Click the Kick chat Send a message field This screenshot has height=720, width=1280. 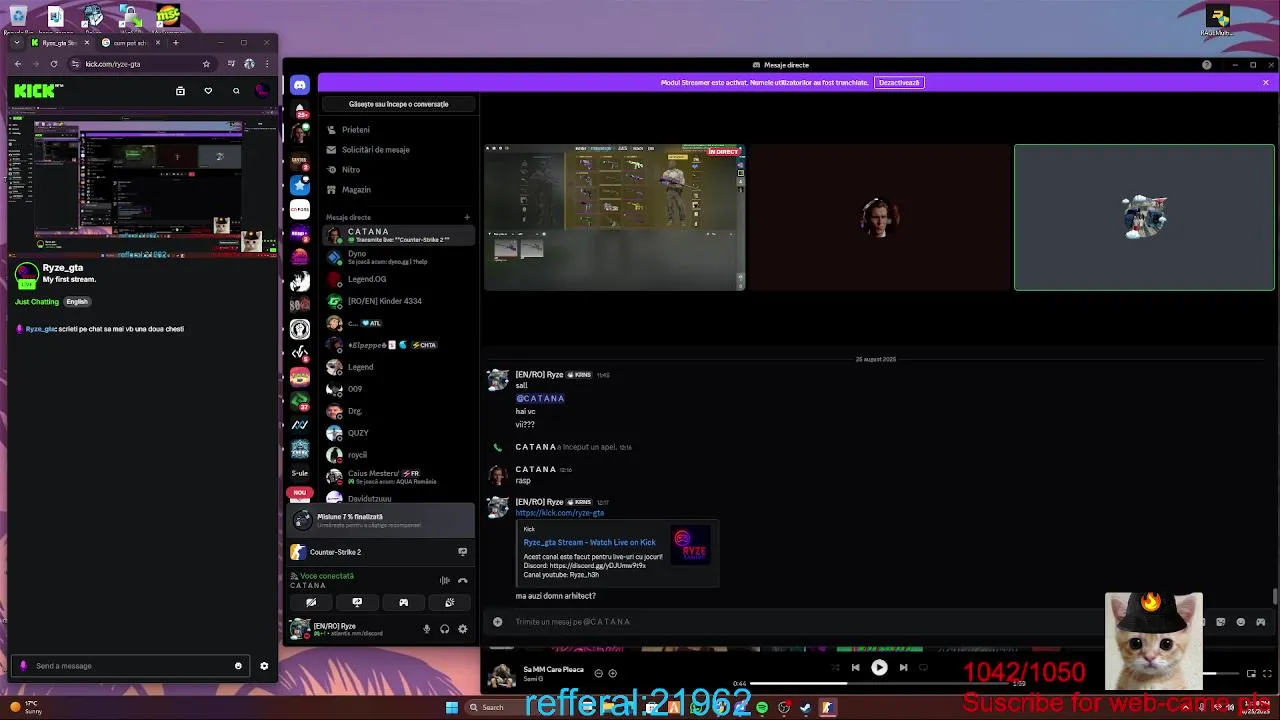(130, 666)
